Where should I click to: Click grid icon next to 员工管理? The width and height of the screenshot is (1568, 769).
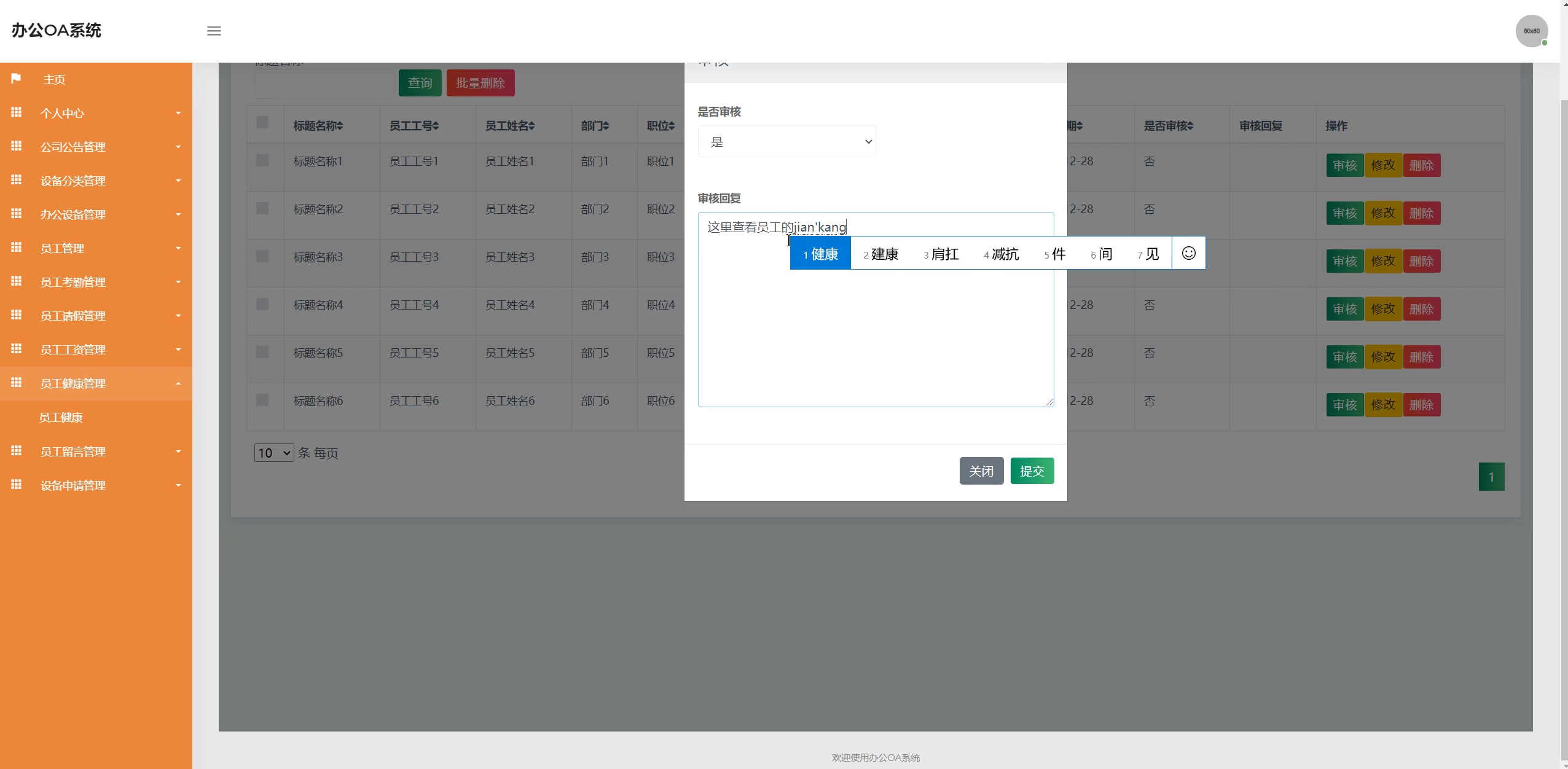[17, 248]
